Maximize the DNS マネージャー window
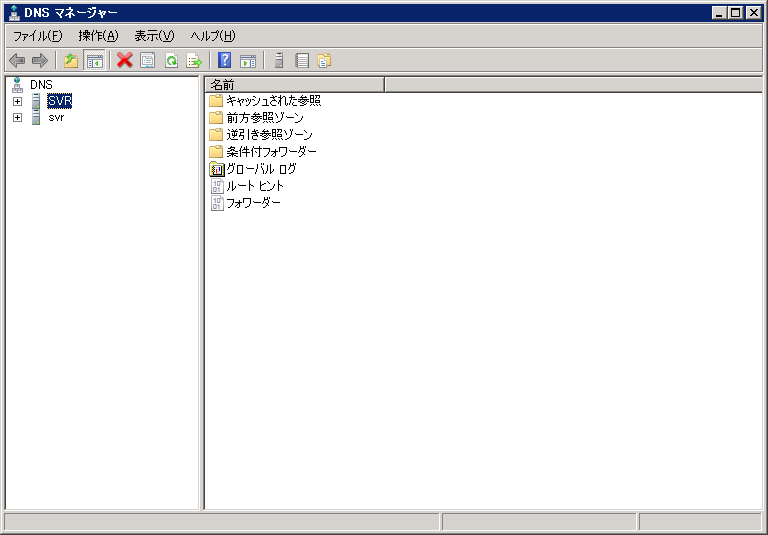Image resolution: width=768 pixels, height=535 pixels. (x=736, y=13)
